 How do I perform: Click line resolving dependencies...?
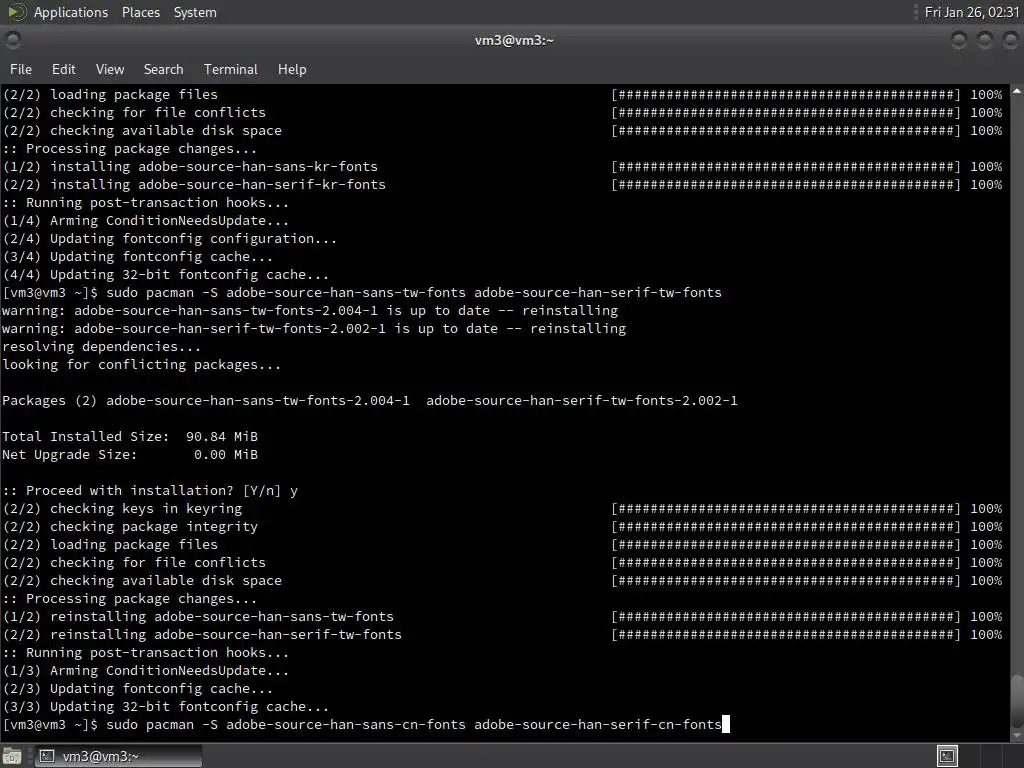(x=102, y=347)
